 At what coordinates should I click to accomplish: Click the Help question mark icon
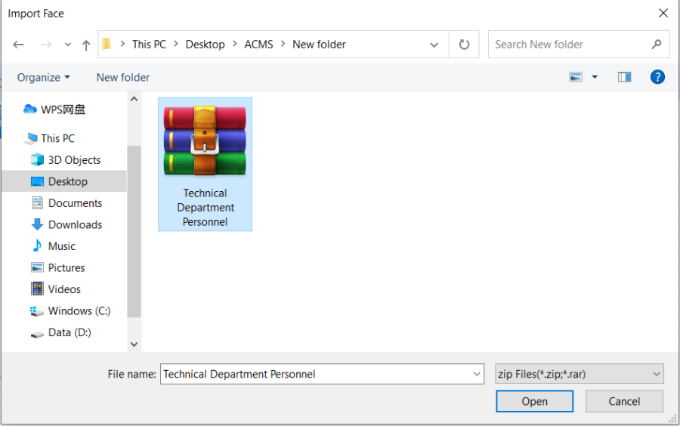pyautogui.click(x=657, y=77)
